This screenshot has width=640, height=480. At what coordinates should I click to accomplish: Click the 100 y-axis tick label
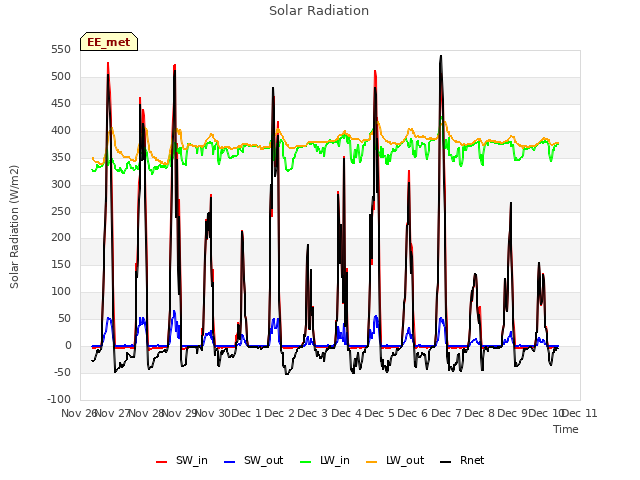pyautogui.click(x=61, y=291)
